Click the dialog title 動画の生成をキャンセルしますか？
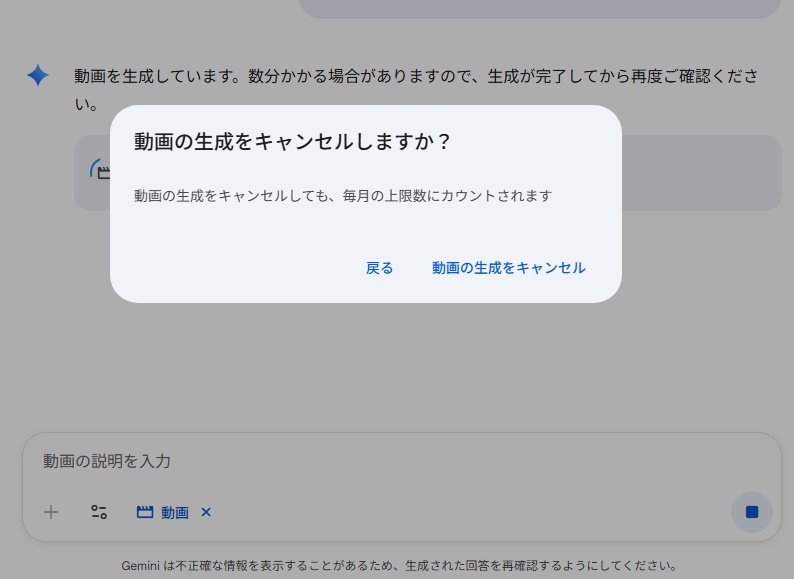 coord(293,142)
